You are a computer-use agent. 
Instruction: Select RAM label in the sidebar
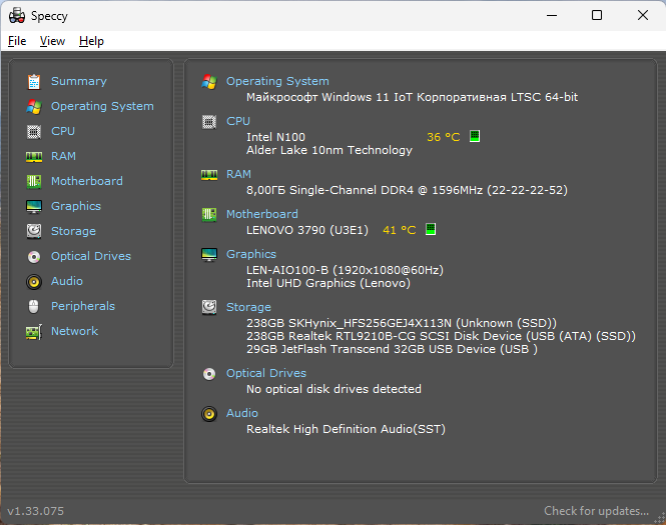pos(63,156)
